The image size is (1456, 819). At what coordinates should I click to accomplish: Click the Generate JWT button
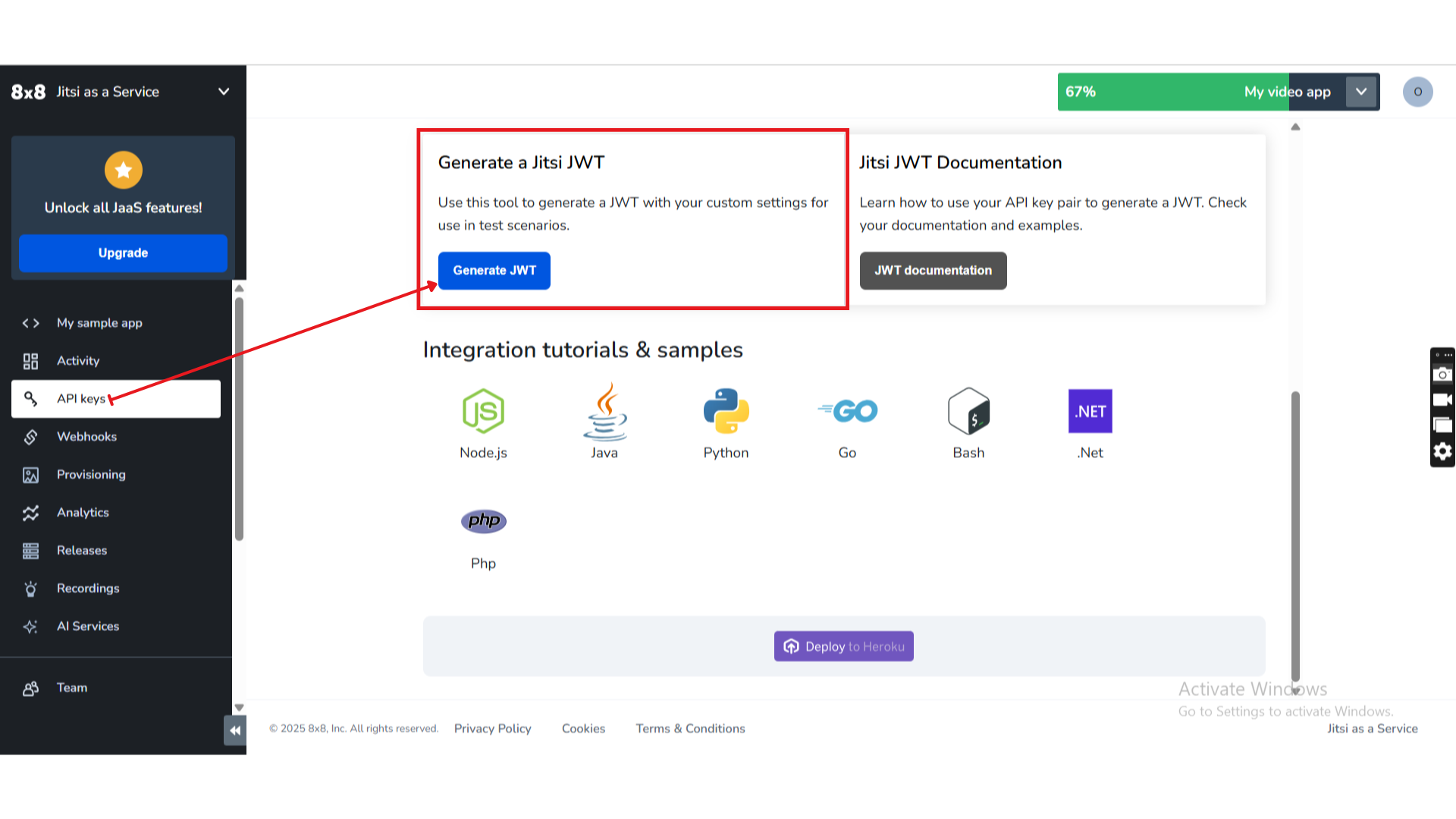tap(494, 271)
